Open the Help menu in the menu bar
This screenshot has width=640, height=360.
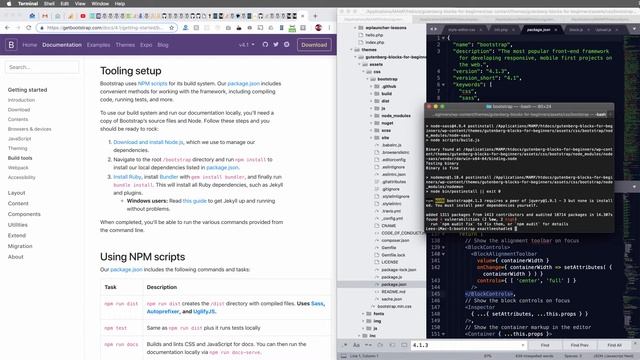(x=120, y=3)
